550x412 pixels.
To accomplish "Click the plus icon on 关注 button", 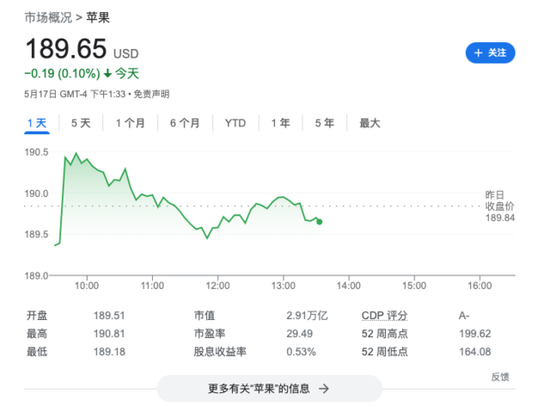I will [478, 53].
